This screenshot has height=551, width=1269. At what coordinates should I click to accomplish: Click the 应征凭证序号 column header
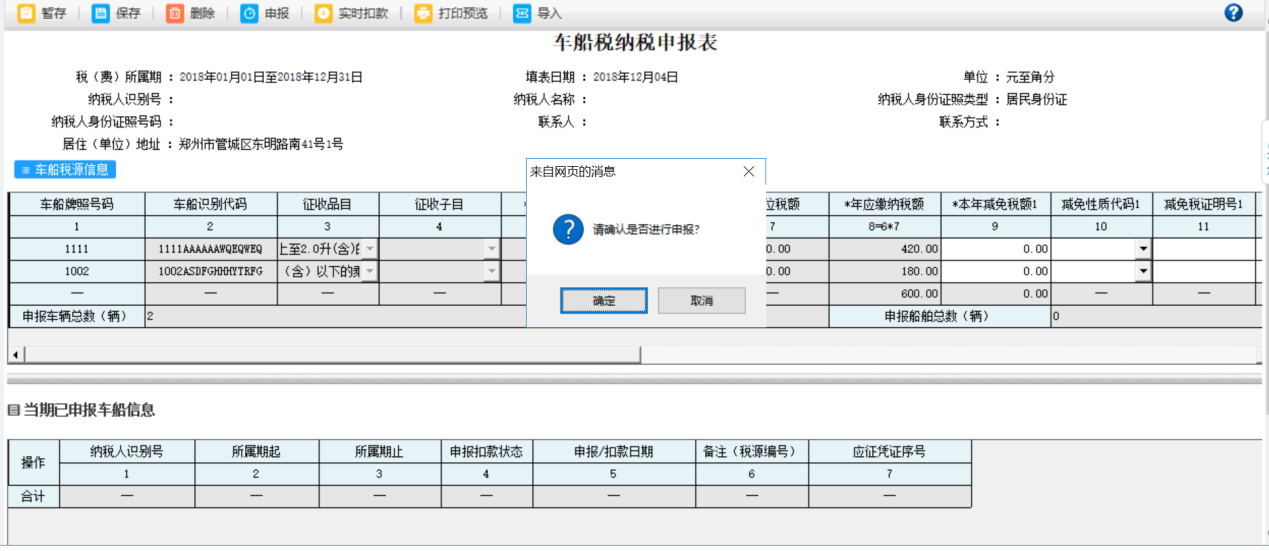[889, 451]
